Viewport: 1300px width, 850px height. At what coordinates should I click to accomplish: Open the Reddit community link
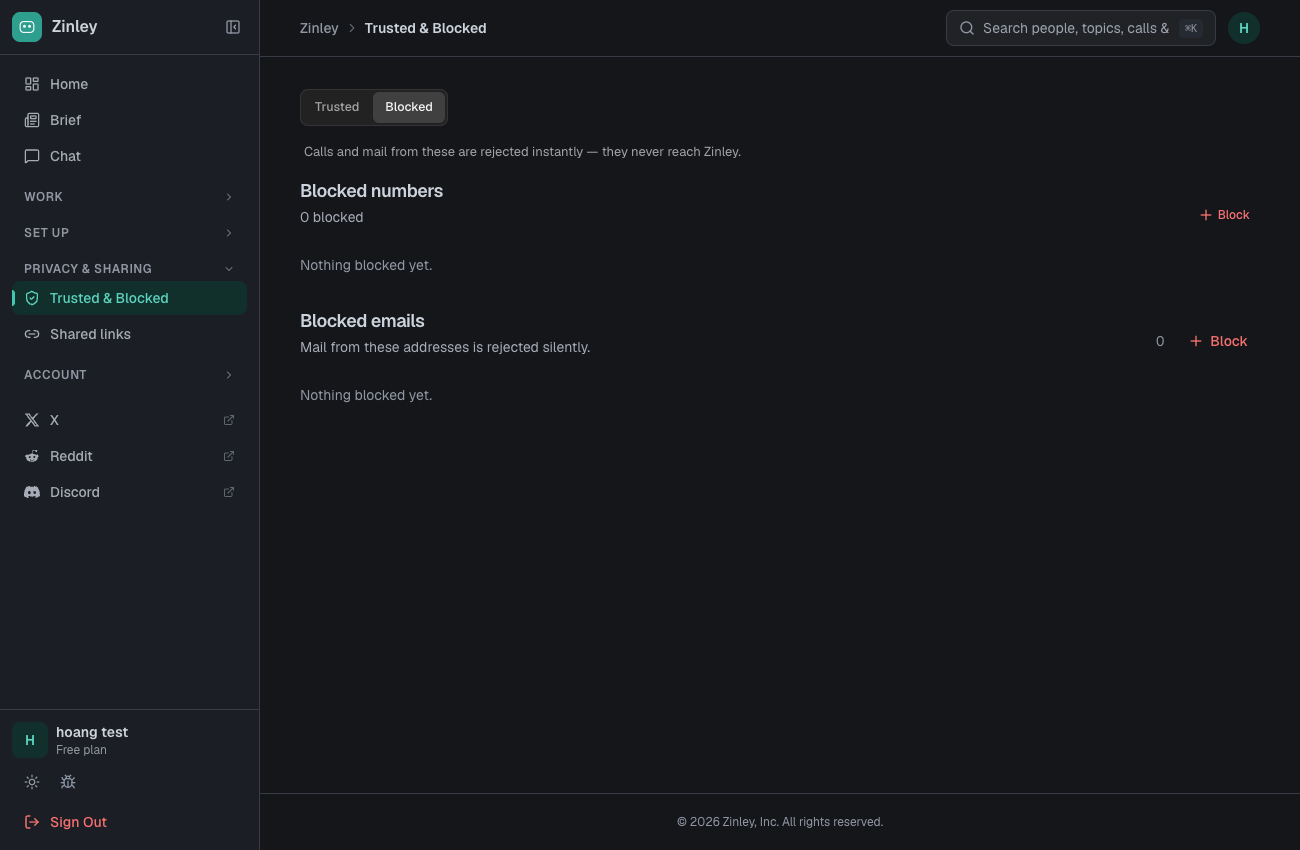pos(129,456)
